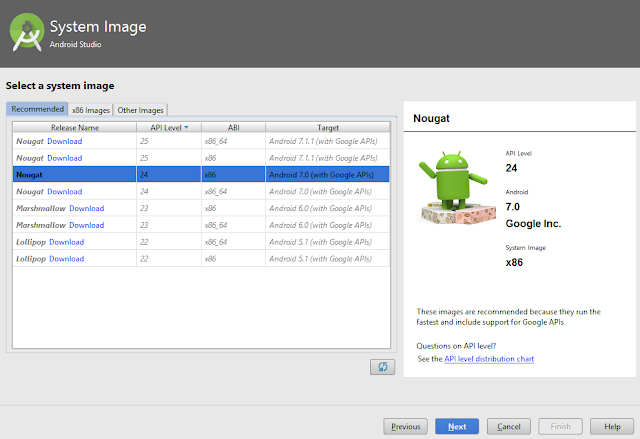Click the refresh system images icon
This screenshot has width=640, height=439.
(x=381, y=366)
